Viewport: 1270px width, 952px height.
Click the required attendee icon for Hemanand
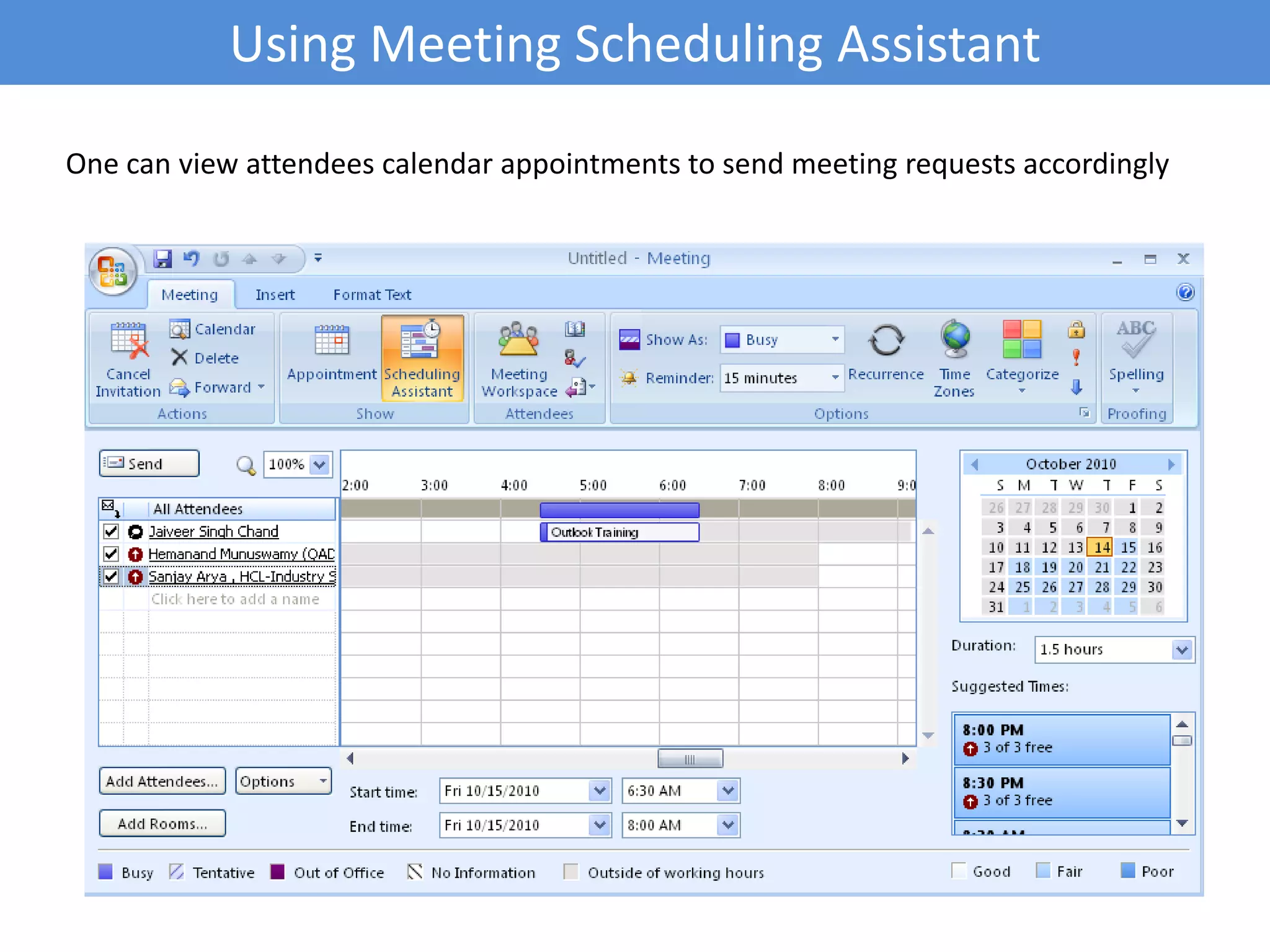(135, 554)
